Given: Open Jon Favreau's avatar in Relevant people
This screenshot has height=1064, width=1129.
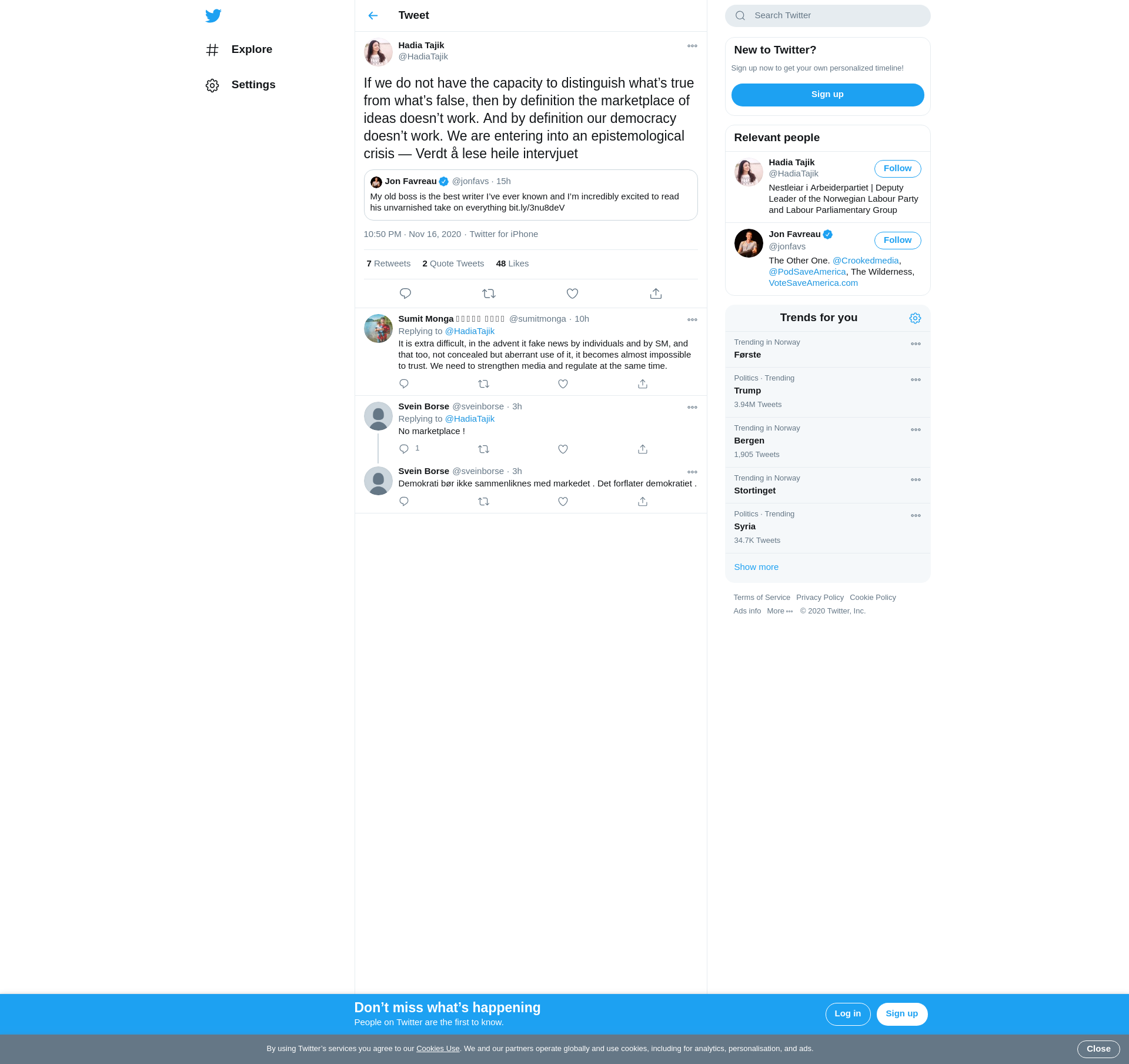Looking at the screenshot, I should click(x=749, y=243).
